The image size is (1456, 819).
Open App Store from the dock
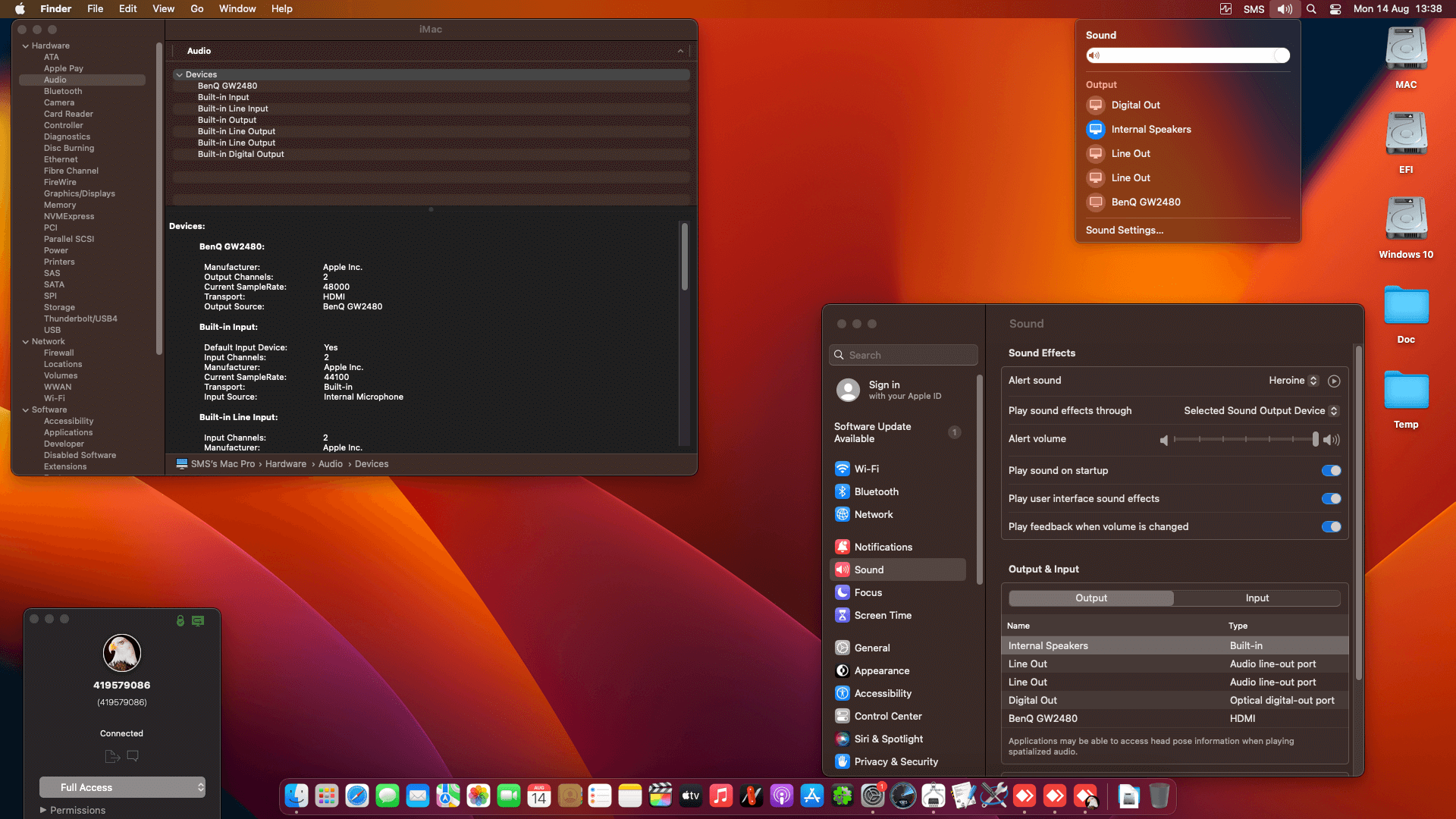(812, 795)
